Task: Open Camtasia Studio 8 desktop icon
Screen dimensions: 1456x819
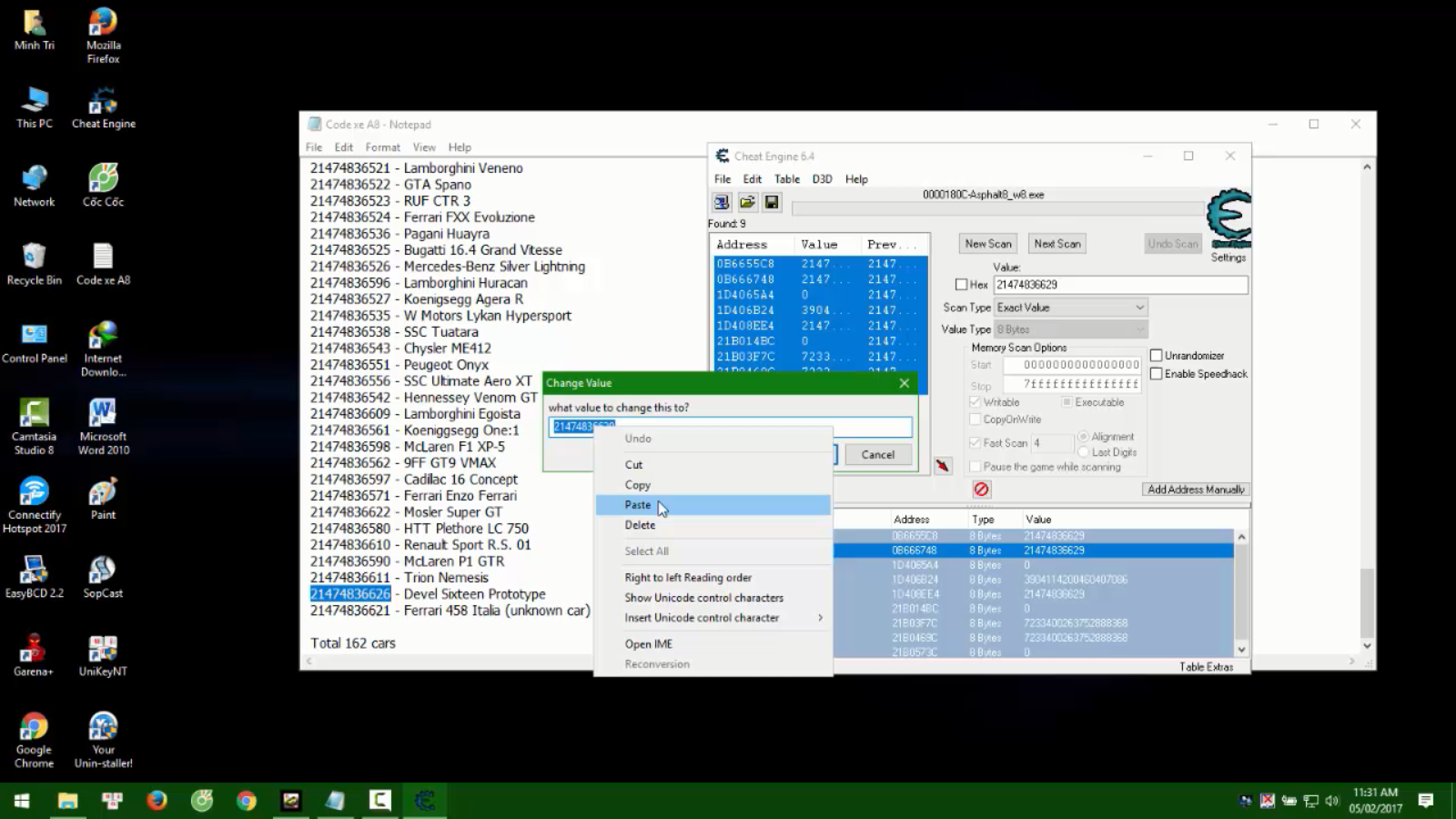Action: pyautogui.click(x=34, y=428)
